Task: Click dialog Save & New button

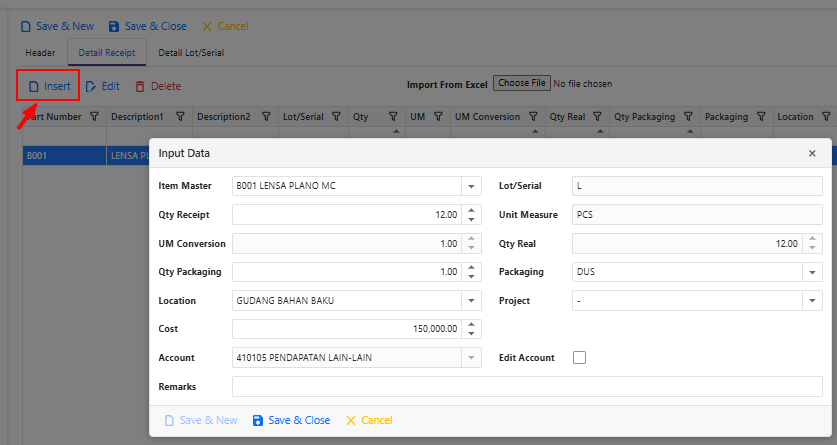Action: [201, 420]
